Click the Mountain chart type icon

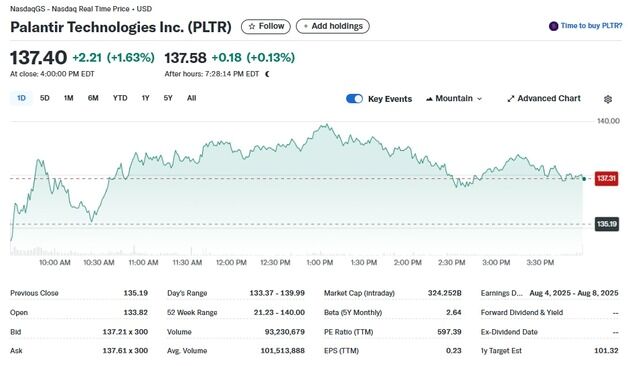tap(429, 99)
